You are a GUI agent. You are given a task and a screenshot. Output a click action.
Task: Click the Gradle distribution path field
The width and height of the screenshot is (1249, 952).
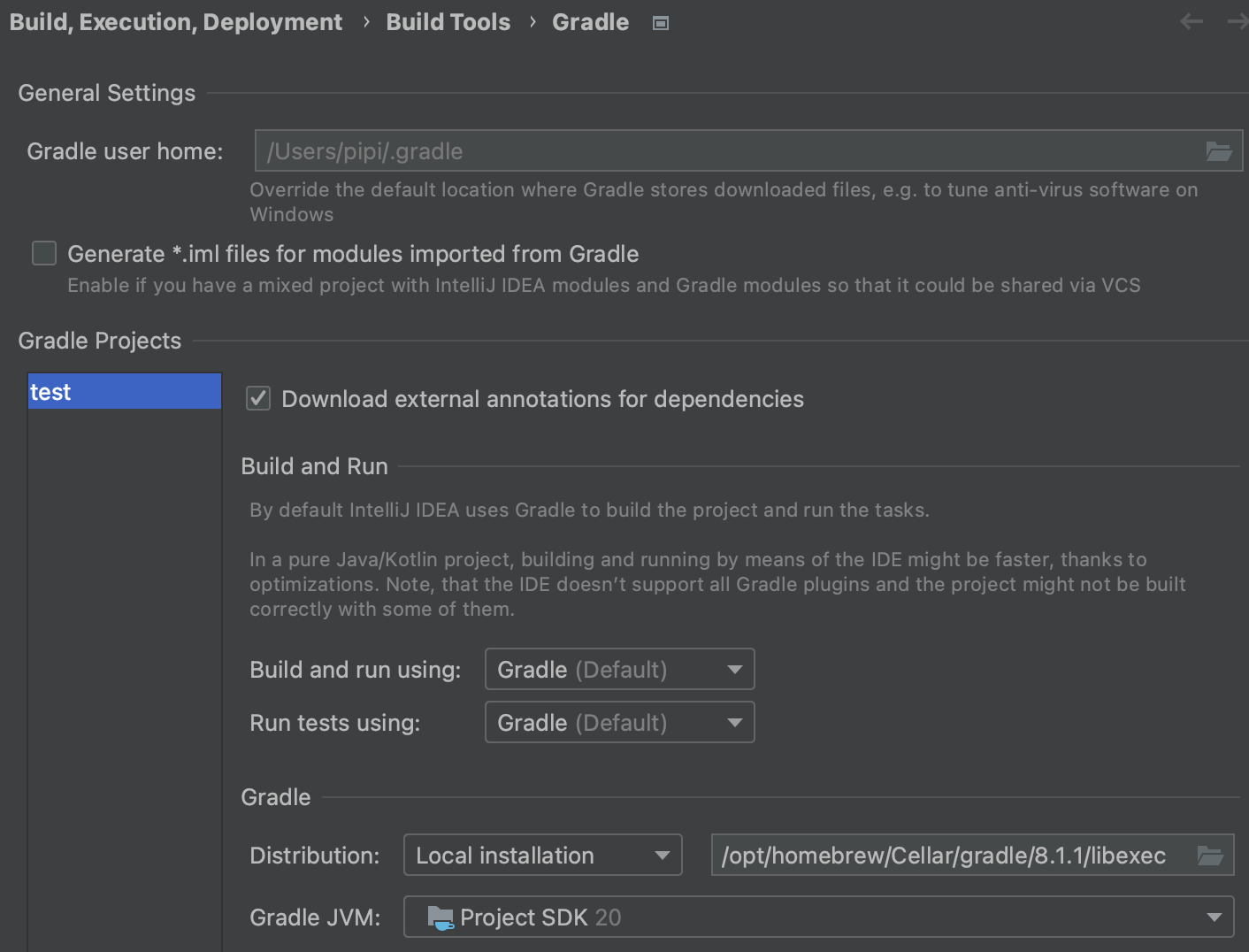946,856
